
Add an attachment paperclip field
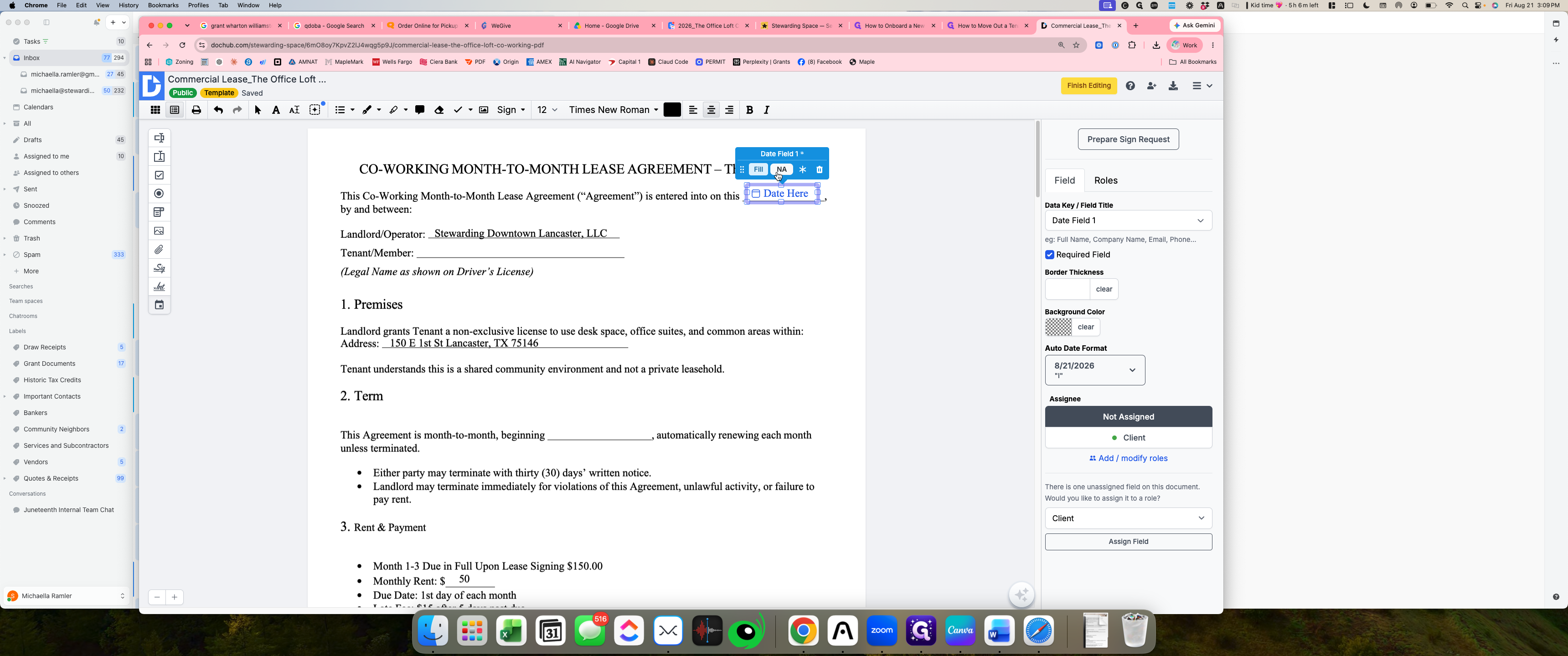pos(159,250)
